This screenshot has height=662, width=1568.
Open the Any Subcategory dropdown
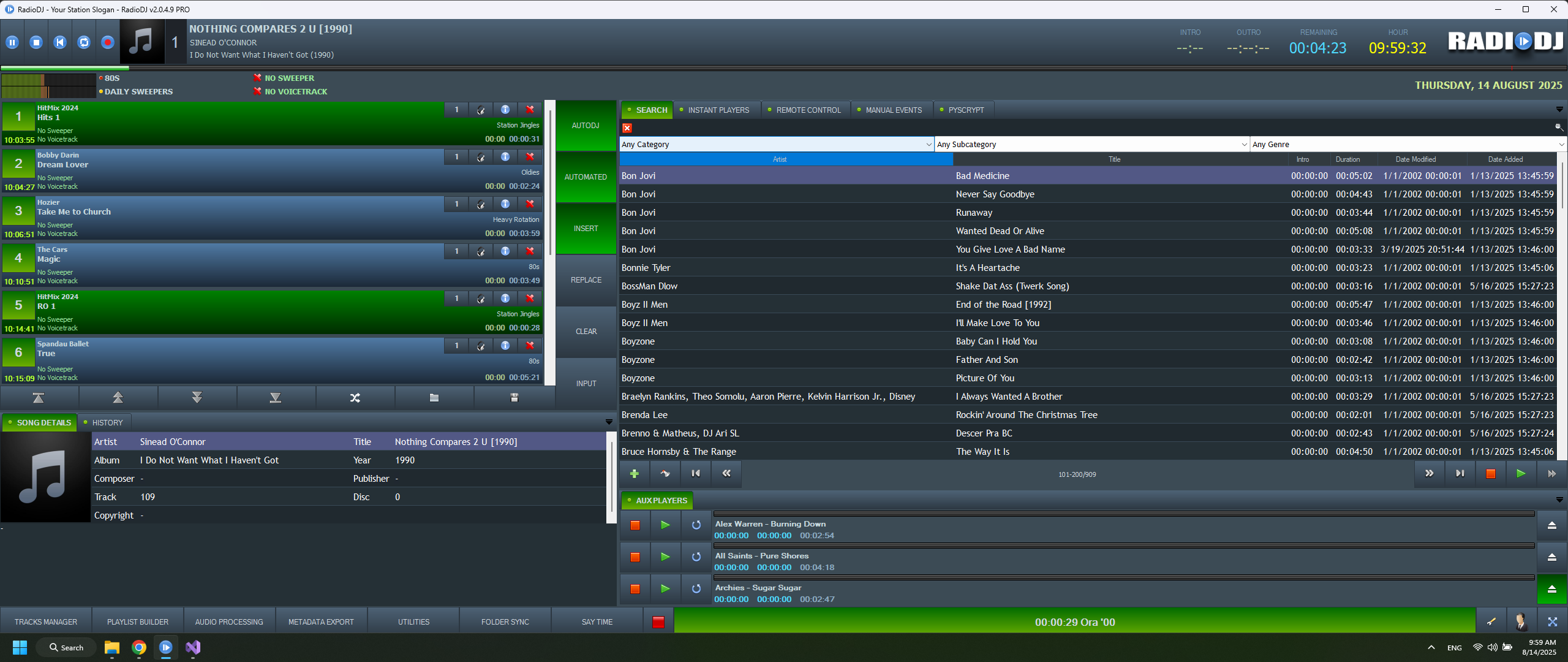[1243, 144]
